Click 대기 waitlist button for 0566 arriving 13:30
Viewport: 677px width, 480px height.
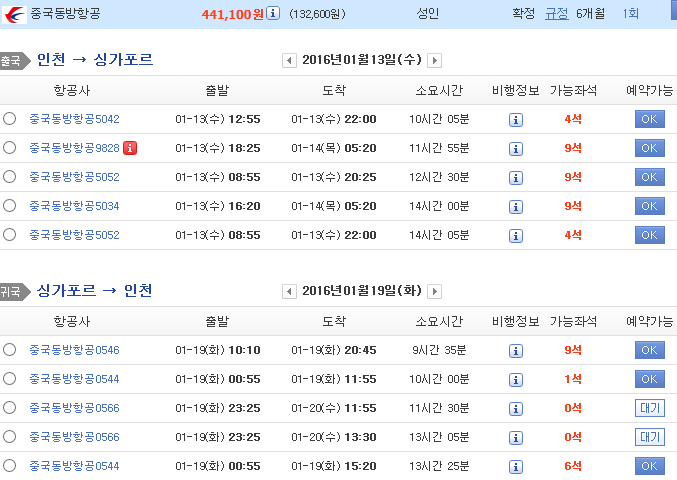click(x=649, y=437)
